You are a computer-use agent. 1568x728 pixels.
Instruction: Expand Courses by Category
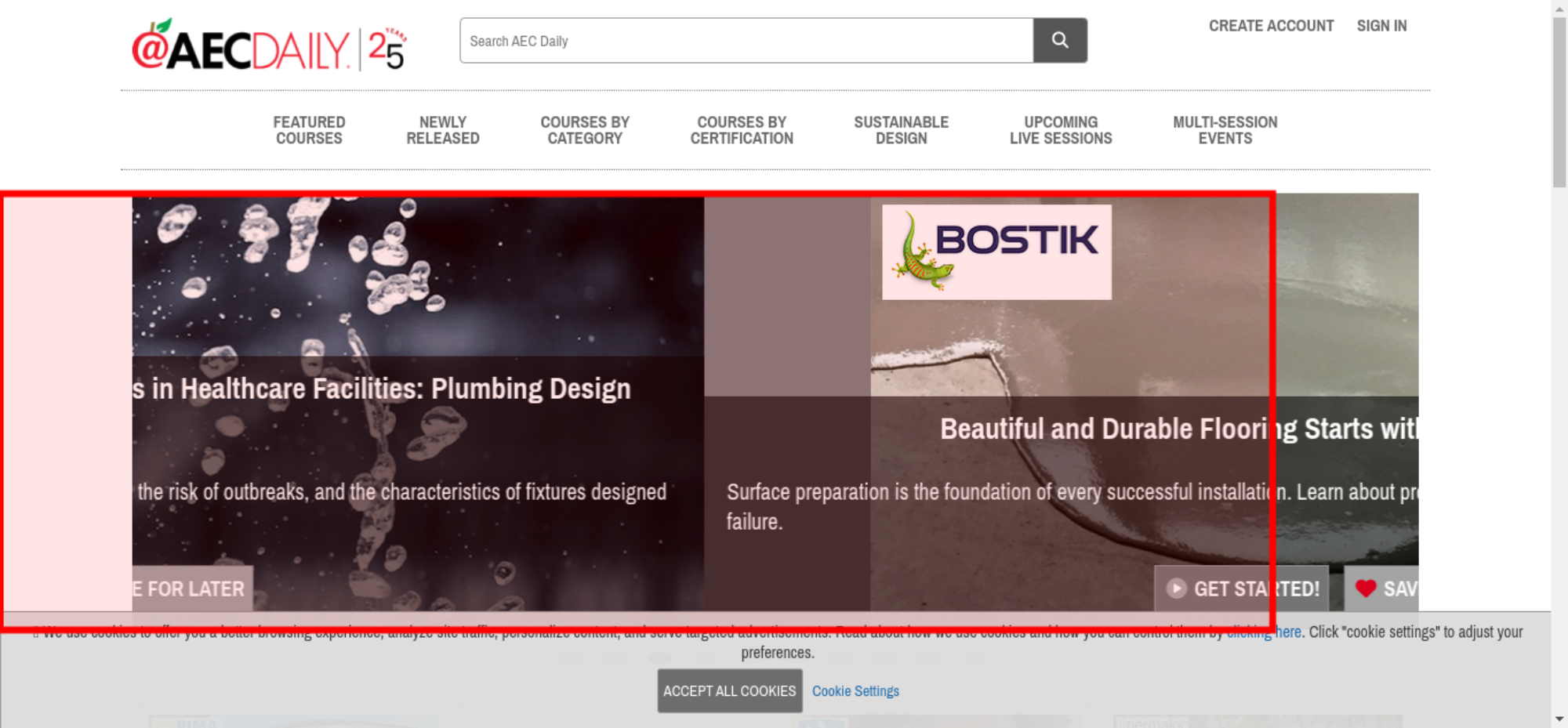point(584,130)
